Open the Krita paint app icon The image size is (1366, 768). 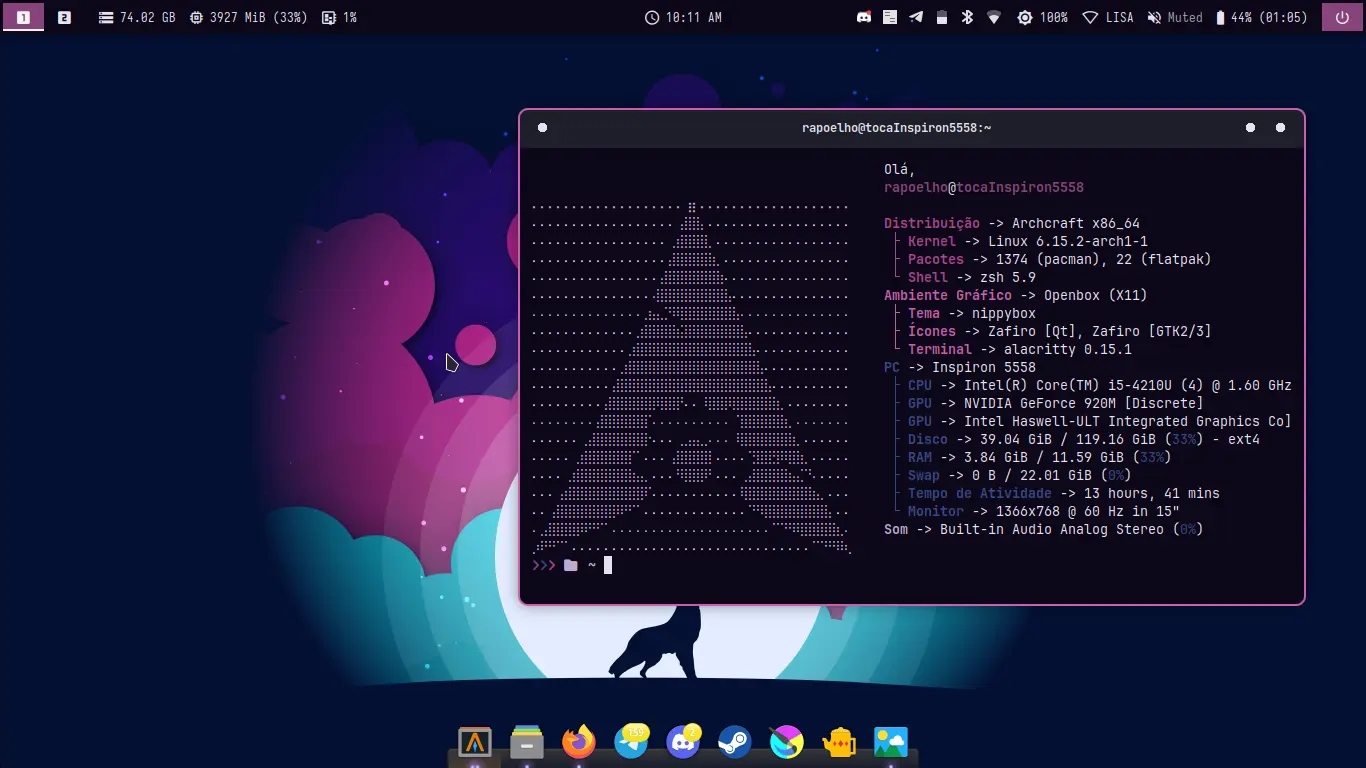787,742
